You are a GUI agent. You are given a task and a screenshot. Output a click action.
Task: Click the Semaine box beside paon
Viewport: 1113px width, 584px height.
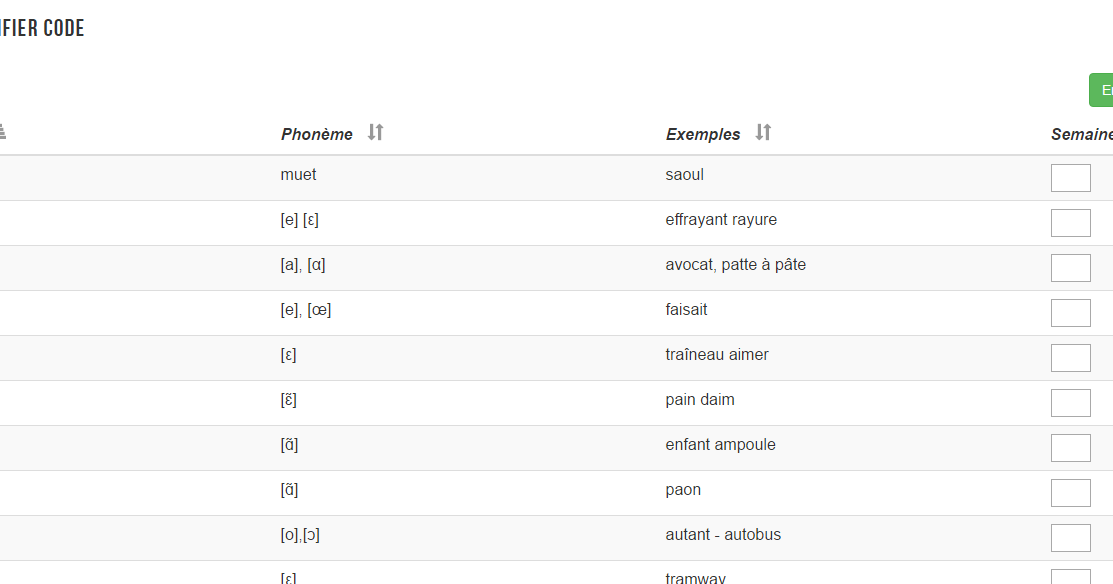click(1070, 493)
